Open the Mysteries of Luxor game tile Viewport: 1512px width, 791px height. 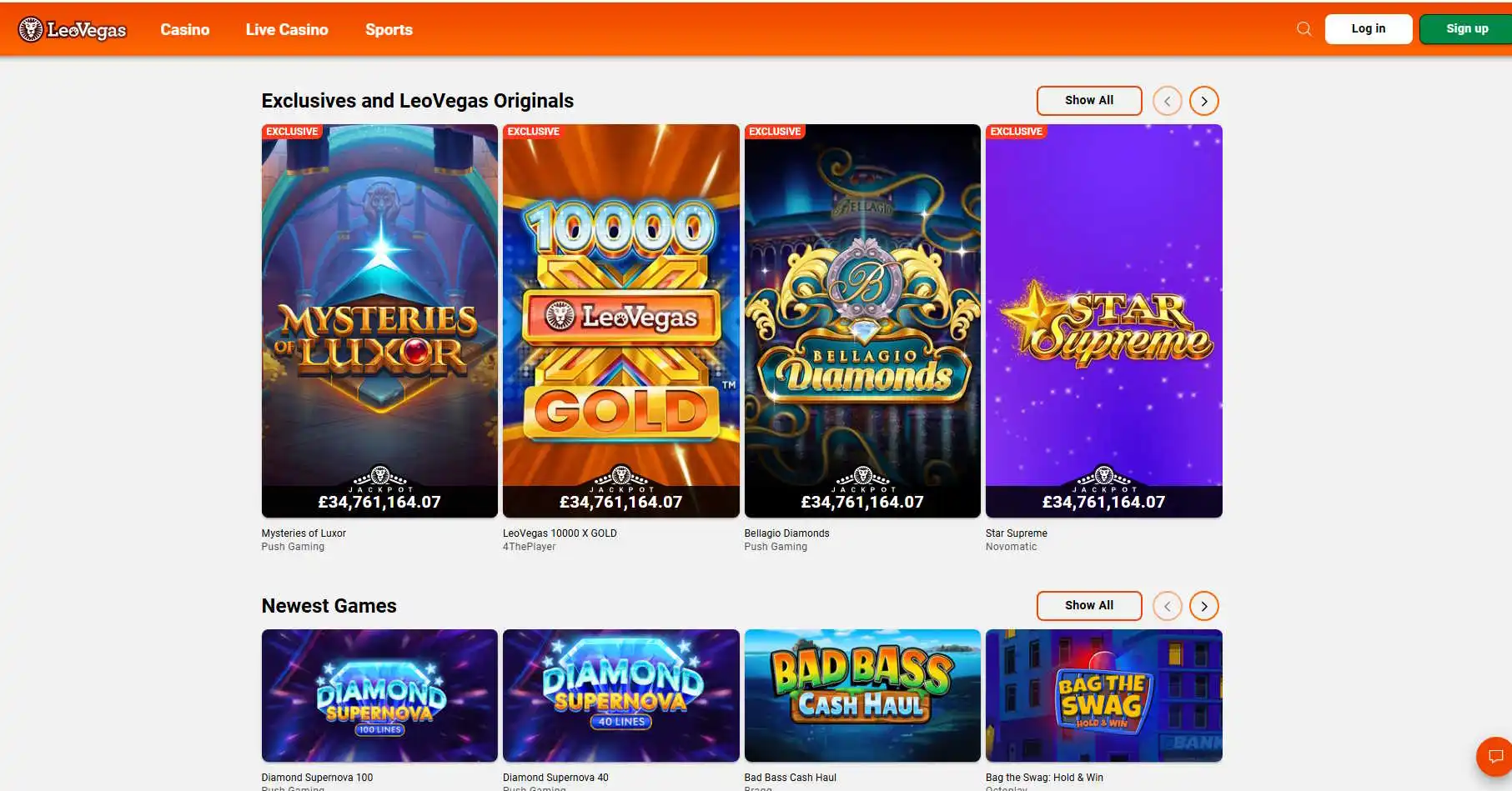pos(379,321)
